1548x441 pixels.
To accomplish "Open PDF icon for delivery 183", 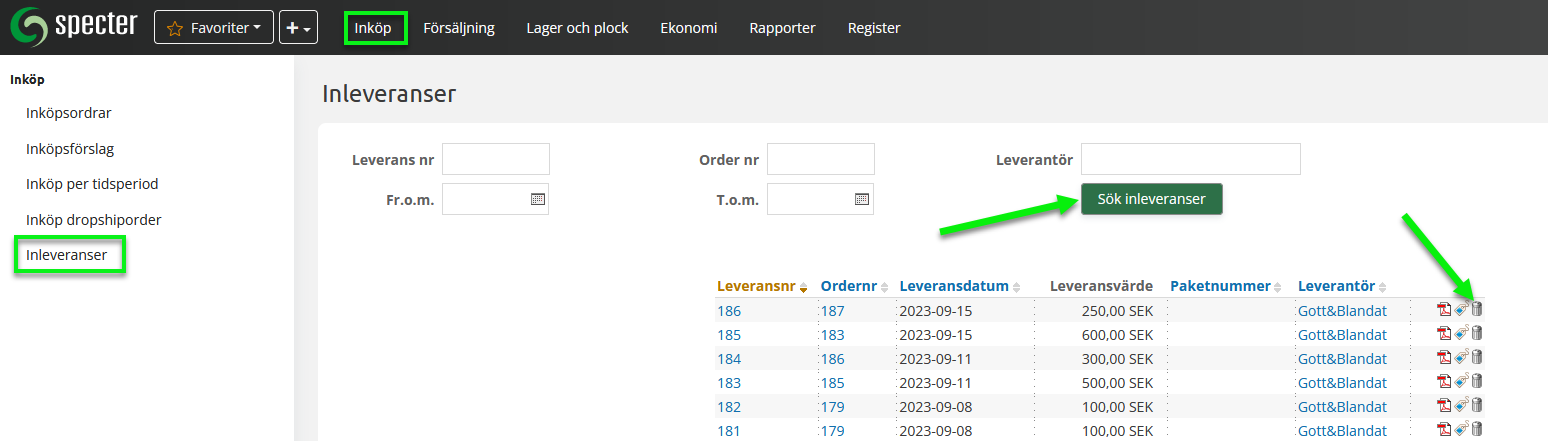I will (1444, 382).
